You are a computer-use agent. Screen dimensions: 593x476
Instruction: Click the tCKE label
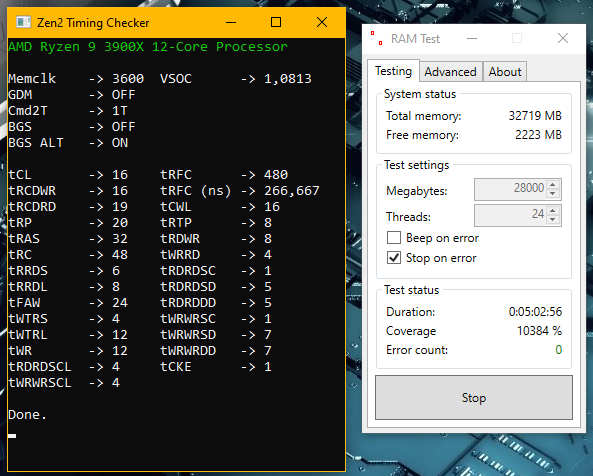point(176,367)
